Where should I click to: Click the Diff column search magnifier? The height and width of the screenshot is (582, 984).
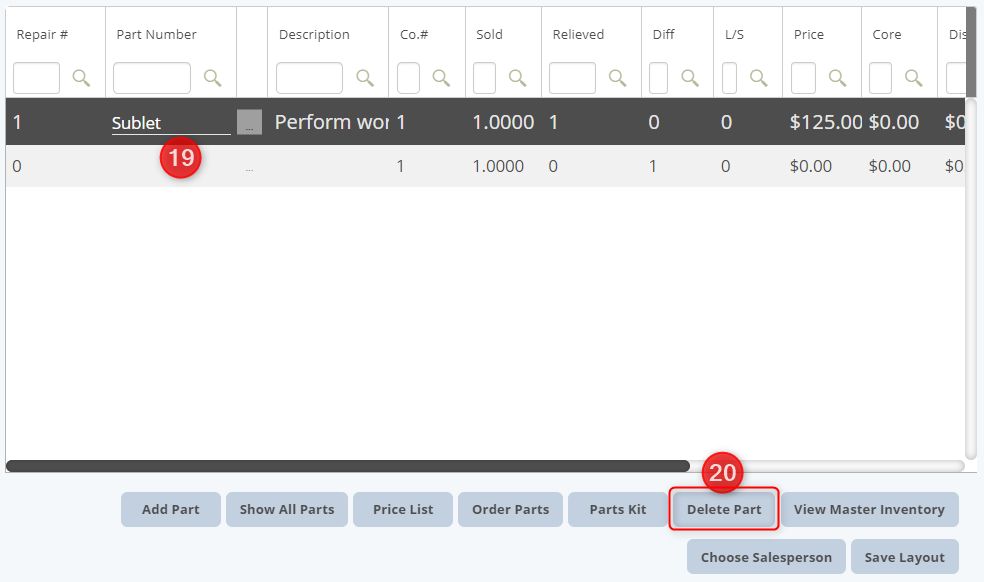click(x=690, y=78)
